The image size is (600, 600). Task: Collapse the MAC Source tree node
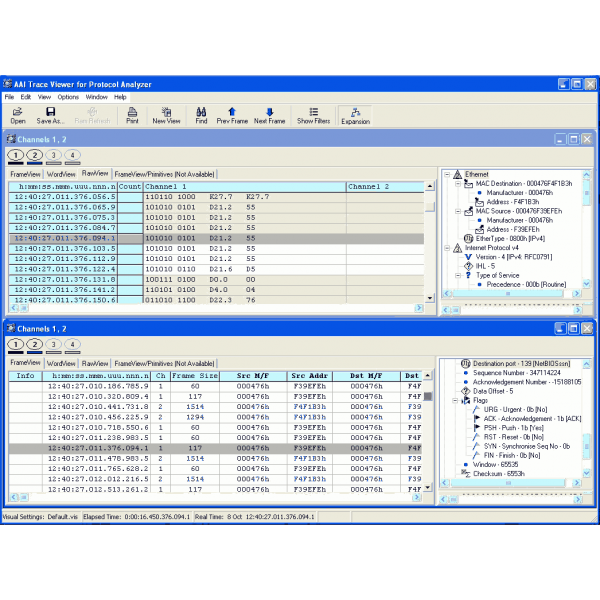click(x=458, y=211)
